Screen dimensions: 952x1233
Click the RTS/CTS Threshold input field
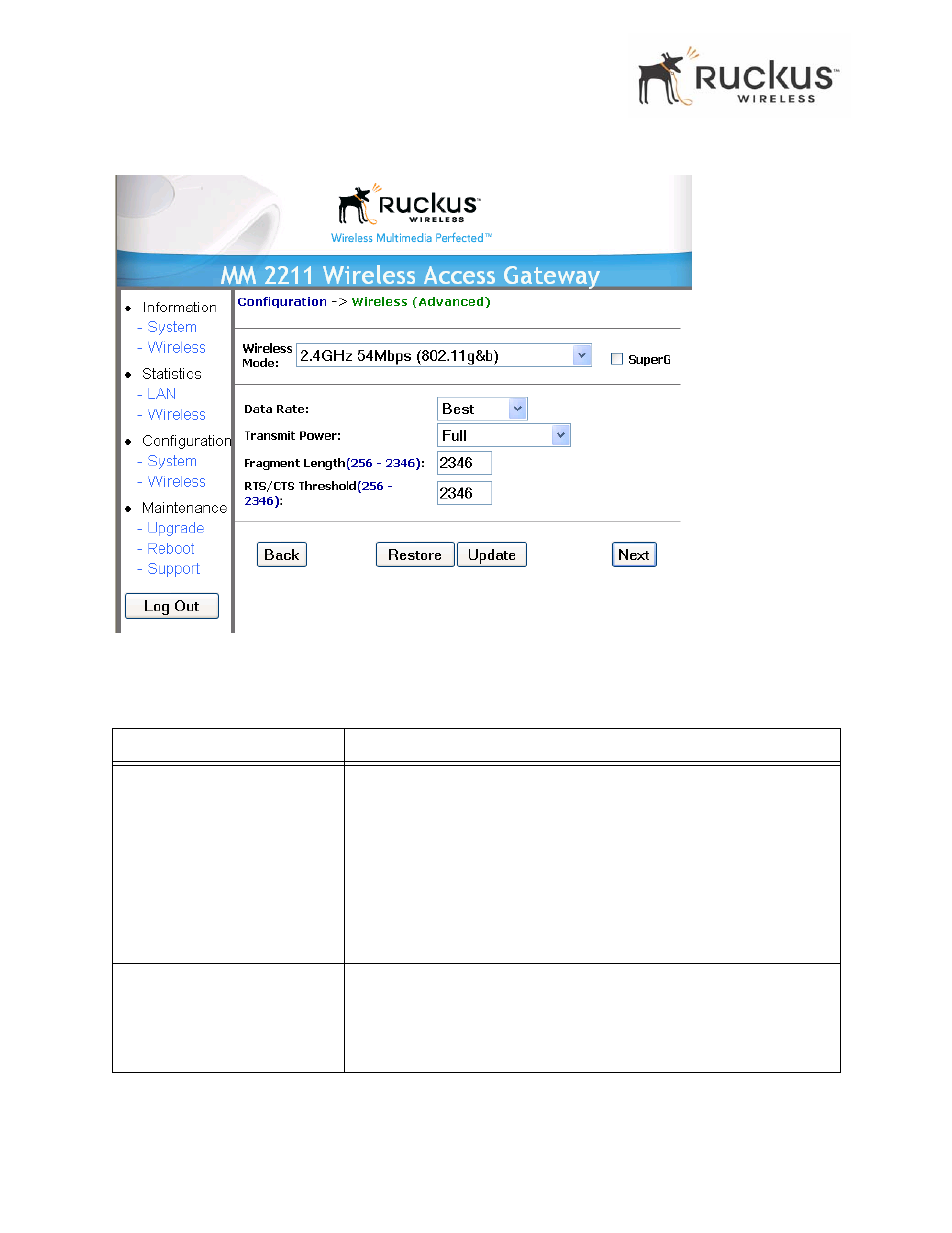pos(464,493)
